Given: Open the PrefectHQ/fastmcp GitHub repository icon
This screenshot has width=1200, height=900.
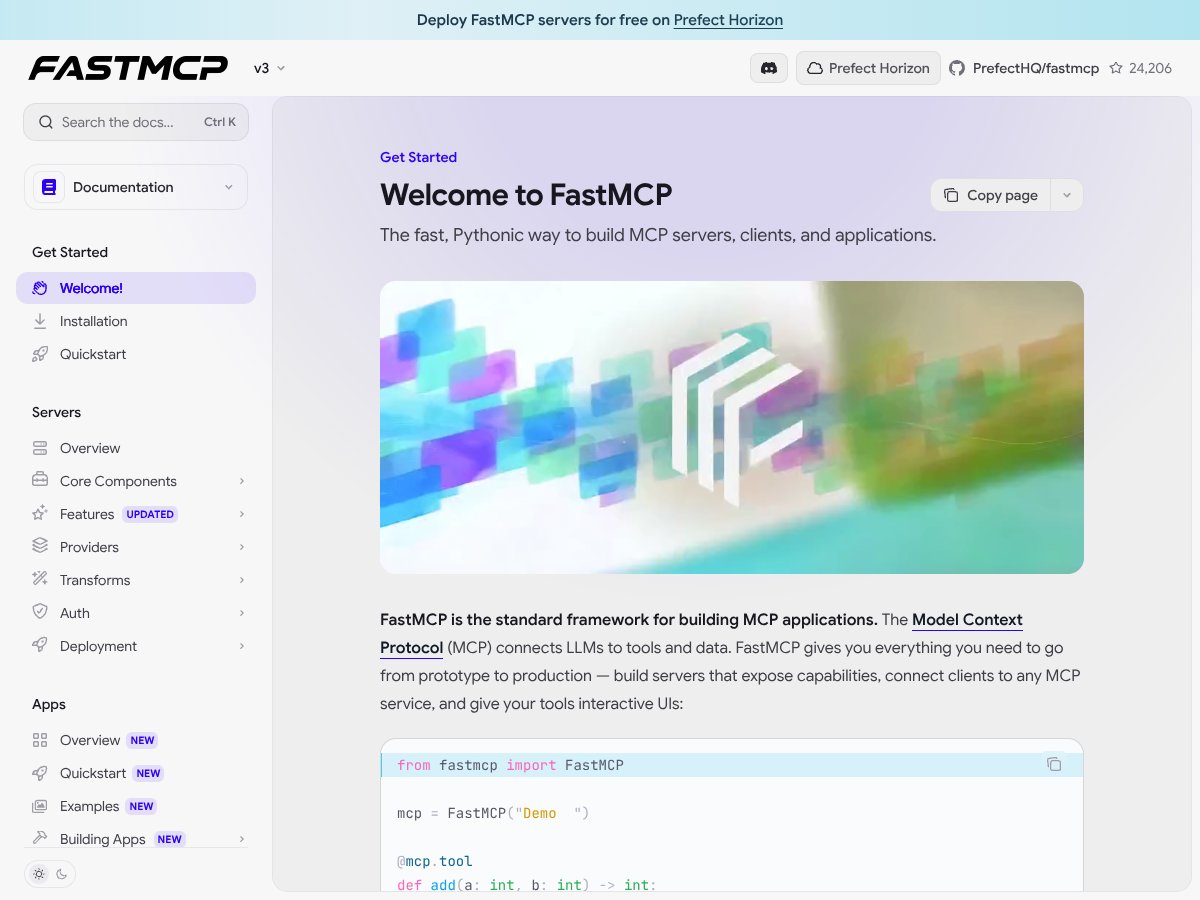Looking at the screenshot, I should [957, 68].
